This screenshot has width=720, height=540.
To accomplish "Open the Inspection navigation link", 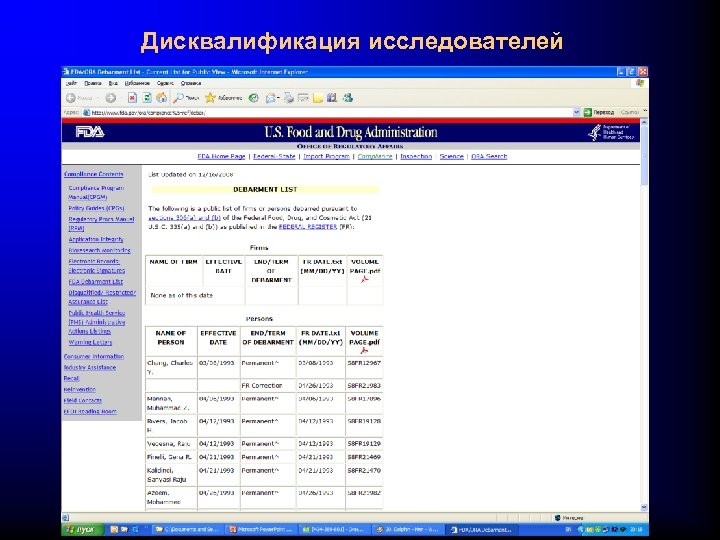I will [x=416, y=157].
